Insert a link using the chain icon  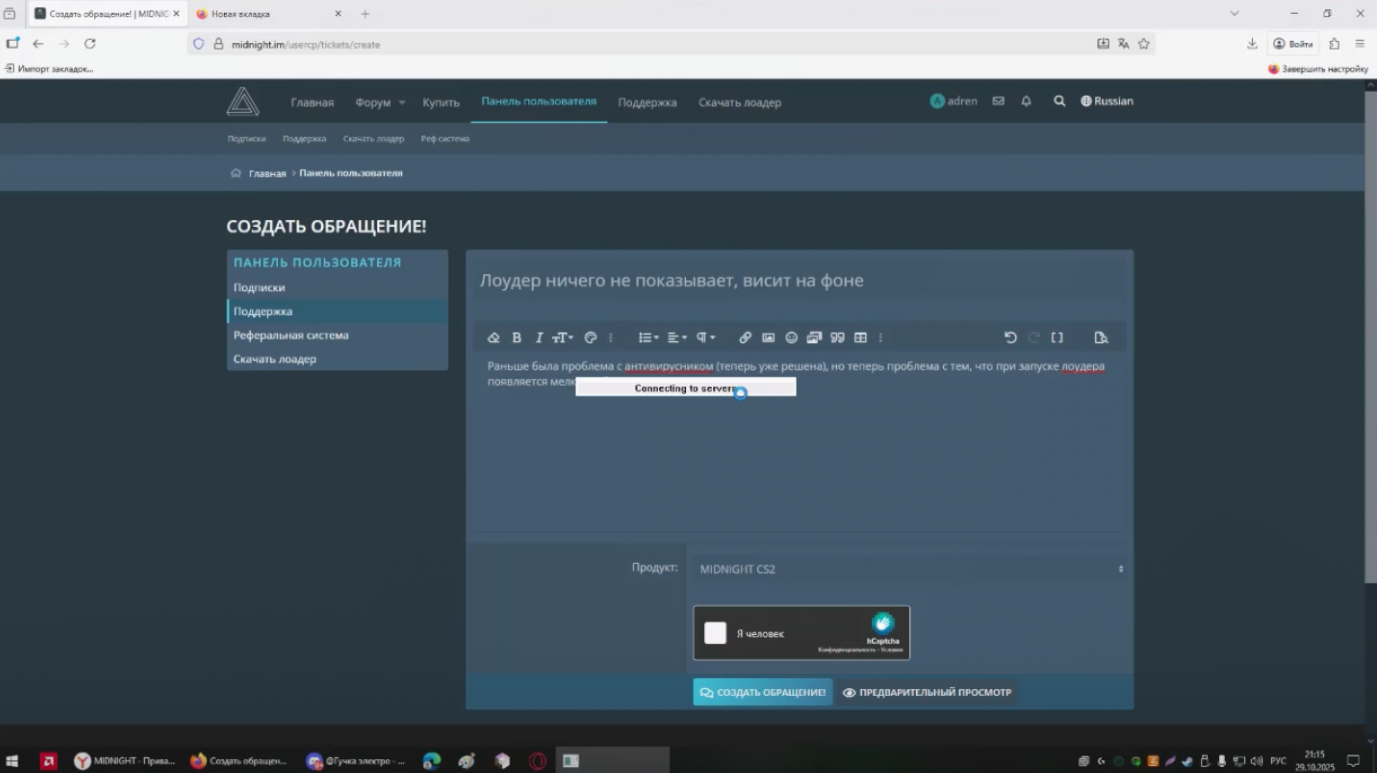point(745,338)
